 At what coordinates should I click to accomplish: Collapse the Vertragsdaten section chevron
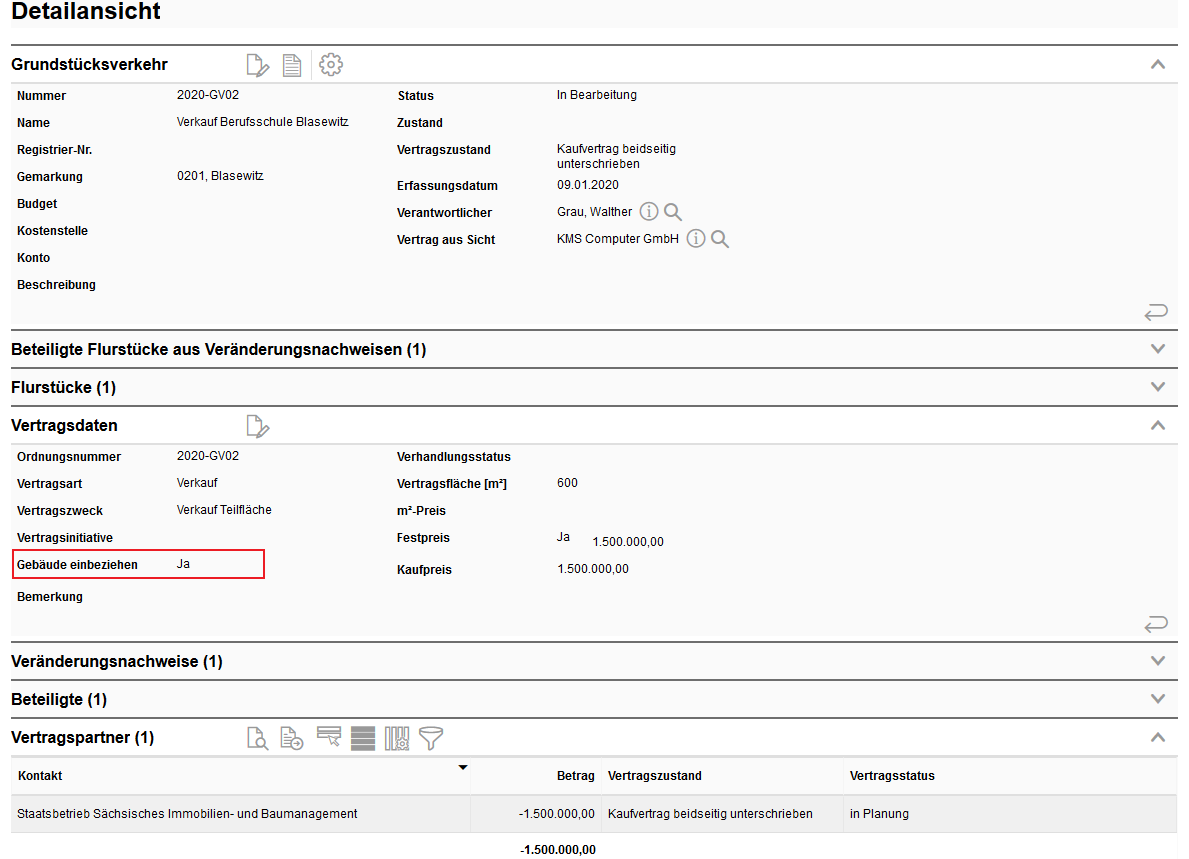(x=1158, y=425)
